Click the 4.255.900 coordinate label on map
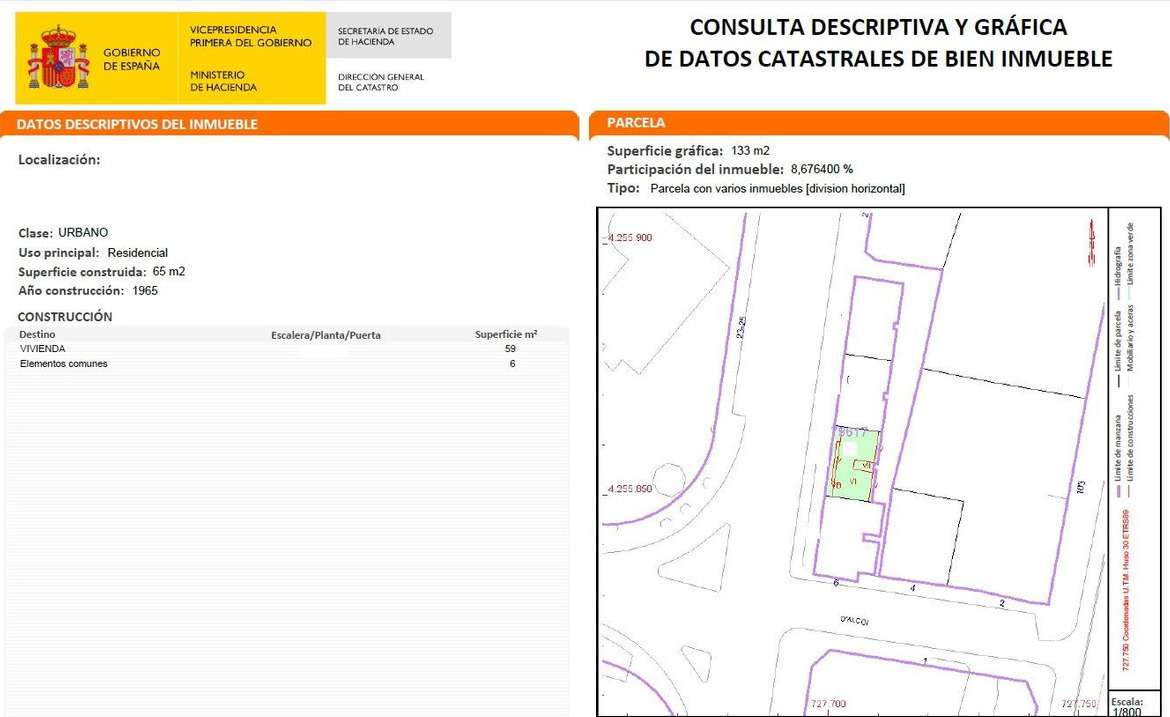Screen dimensions: 1170x717 tap(630, 238)
